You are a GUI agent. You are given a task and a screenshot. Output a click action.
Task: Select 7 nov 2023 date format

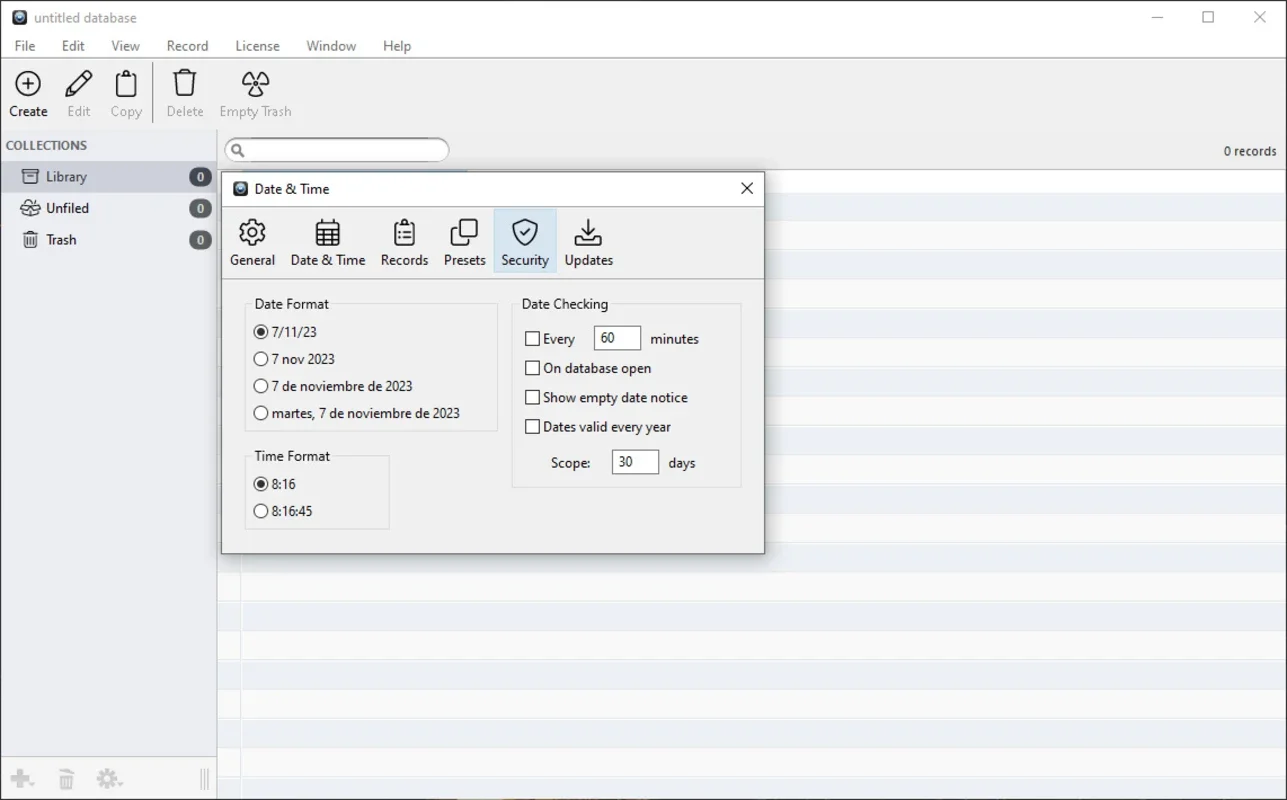[294, 359]
